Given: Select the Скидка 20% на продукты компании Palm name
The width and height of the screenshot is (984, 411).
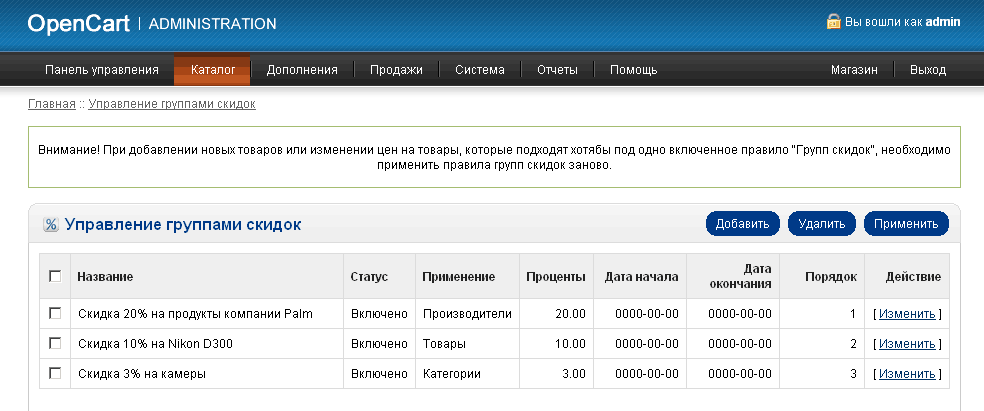Looking at the screenshot, I should [195, 314].
